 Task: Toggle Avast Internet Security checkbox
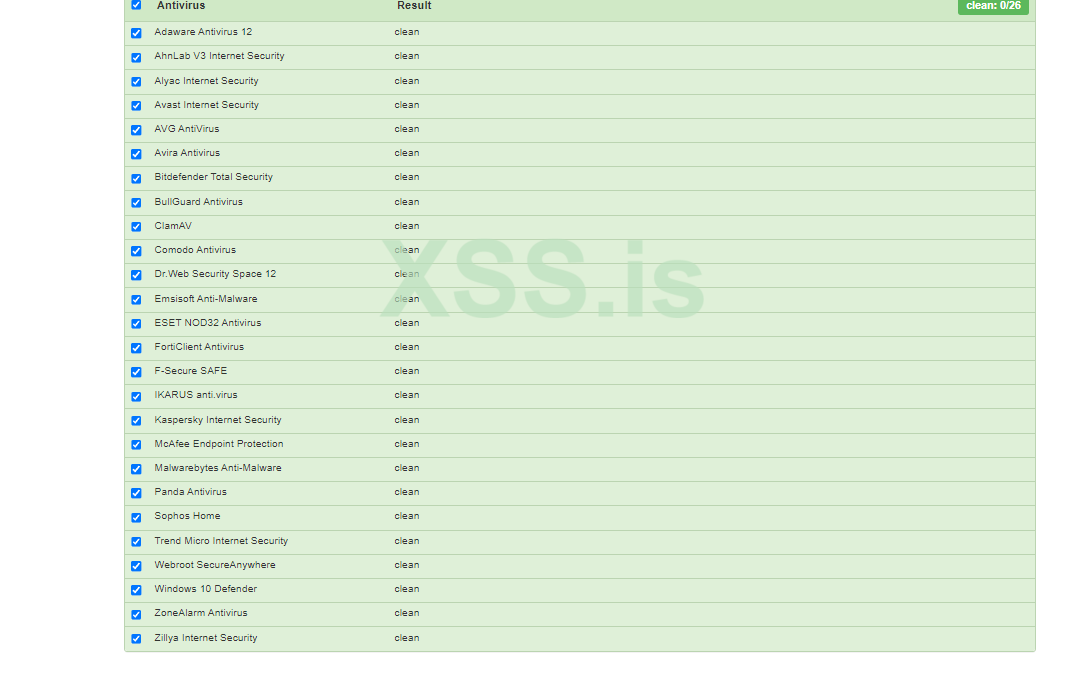(136, 106)
